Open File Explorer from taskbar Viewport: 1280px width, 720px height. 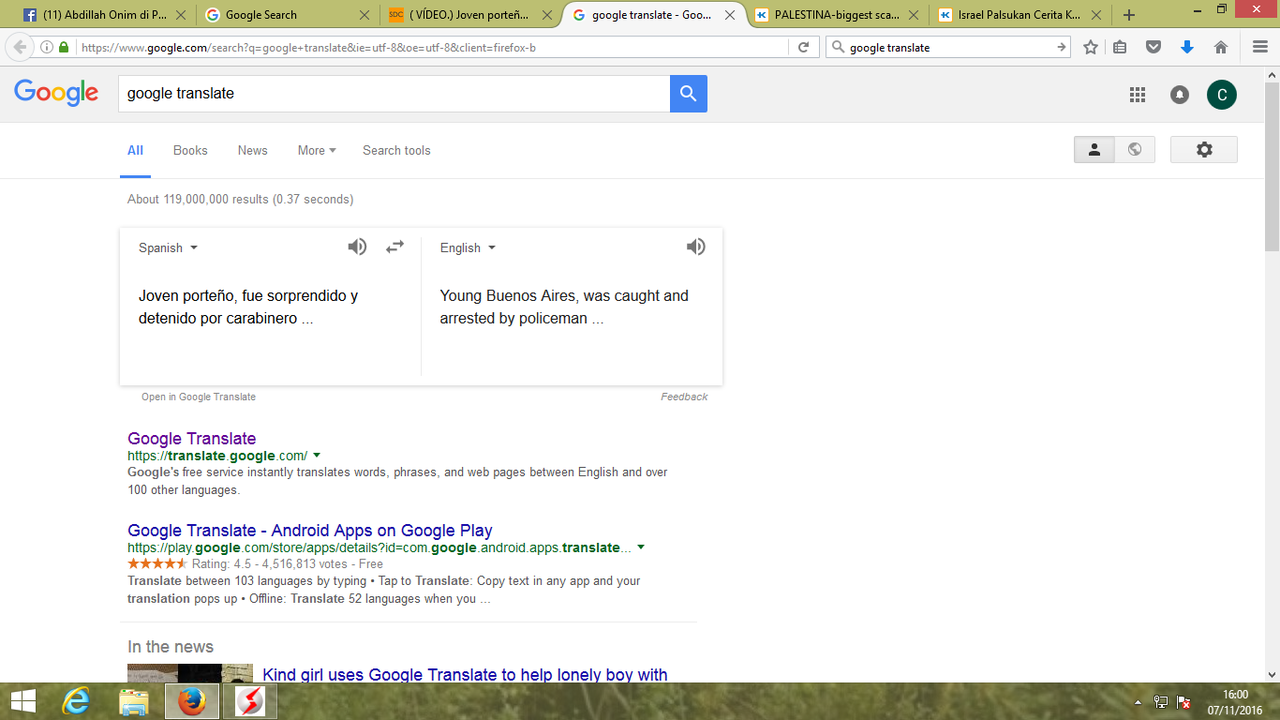pos(134,702)
